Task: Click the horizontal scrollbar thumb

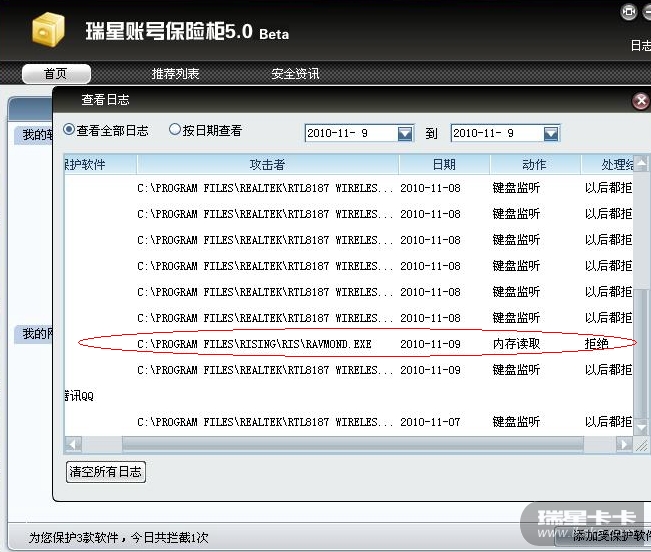Action: coord(353,445)
